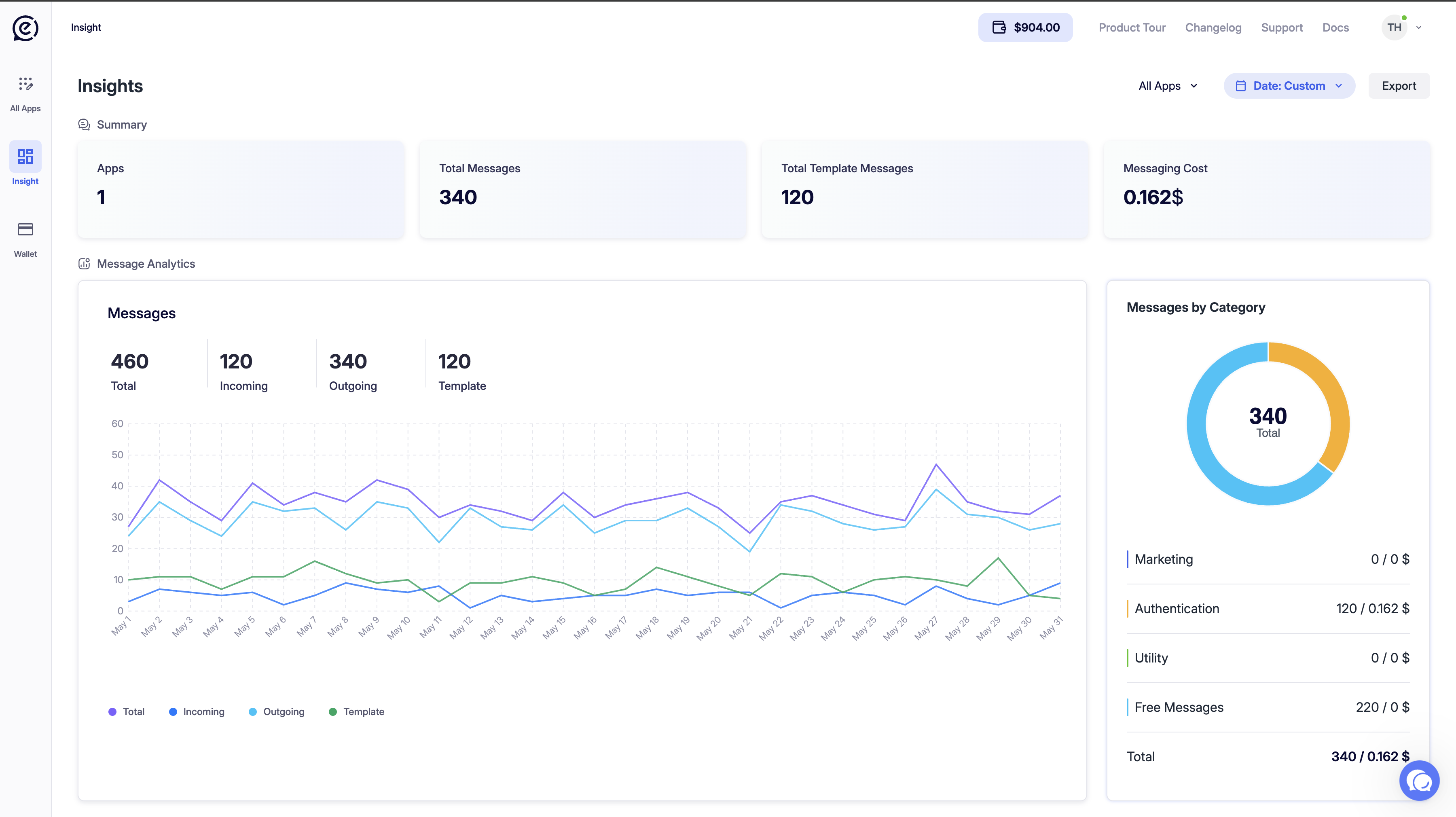1456x817 pixels.
Task: Click the TH user avatar
Action: (x=1395, y=28)
